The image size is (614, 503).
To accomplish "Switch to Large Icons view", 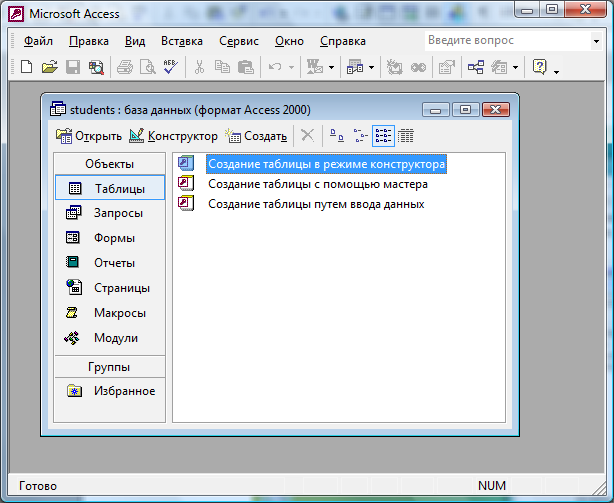I will (x=337, y=136).
